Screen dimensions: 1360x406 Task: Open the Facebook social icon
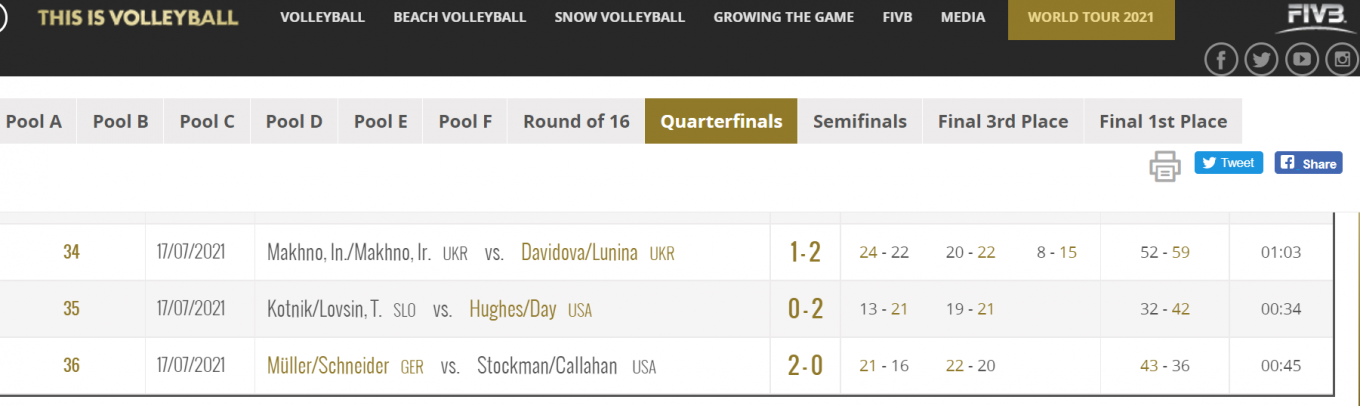click(1221, 60)
